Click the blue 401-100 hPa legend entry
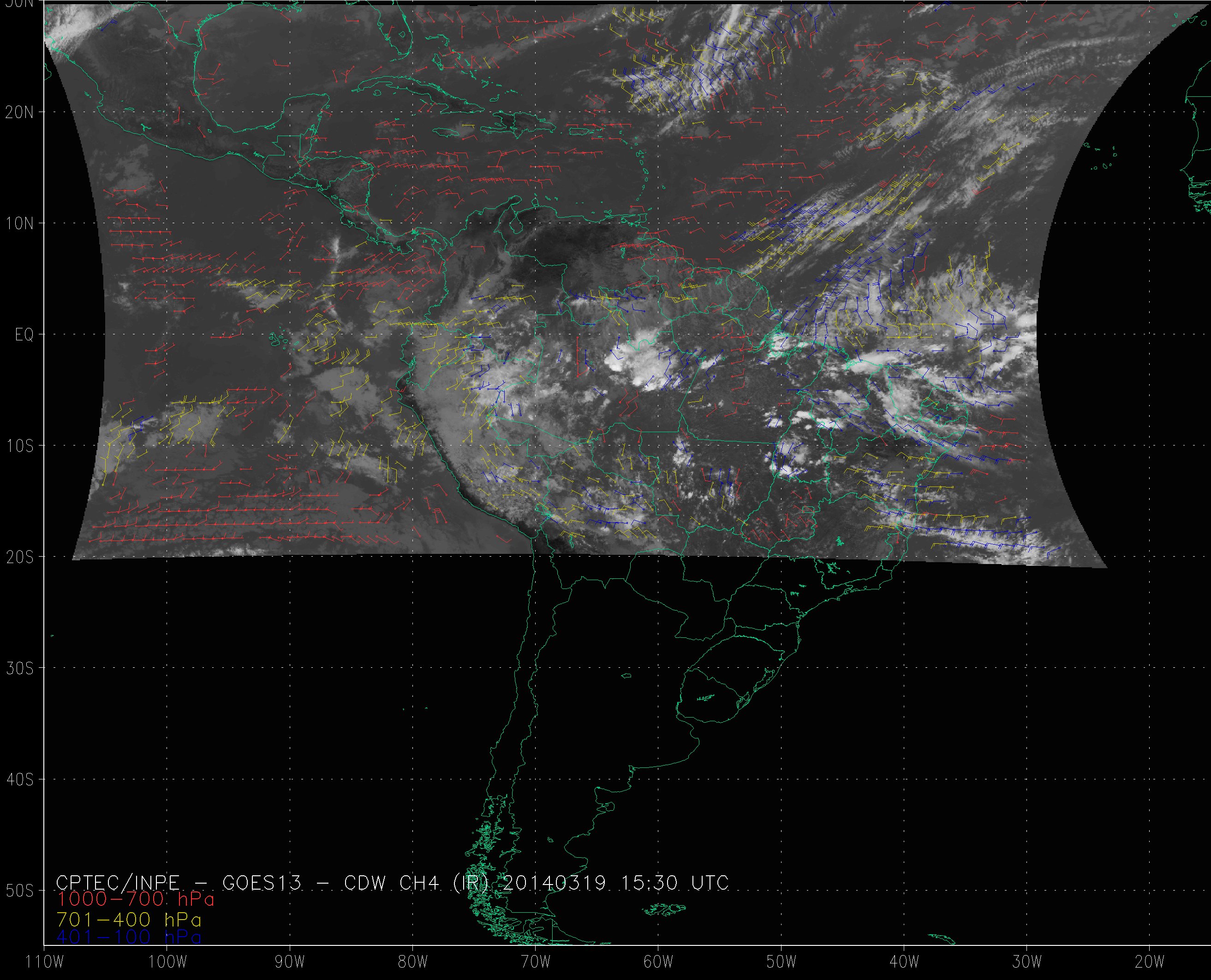 pyautogui.click(x=129, y=937)
